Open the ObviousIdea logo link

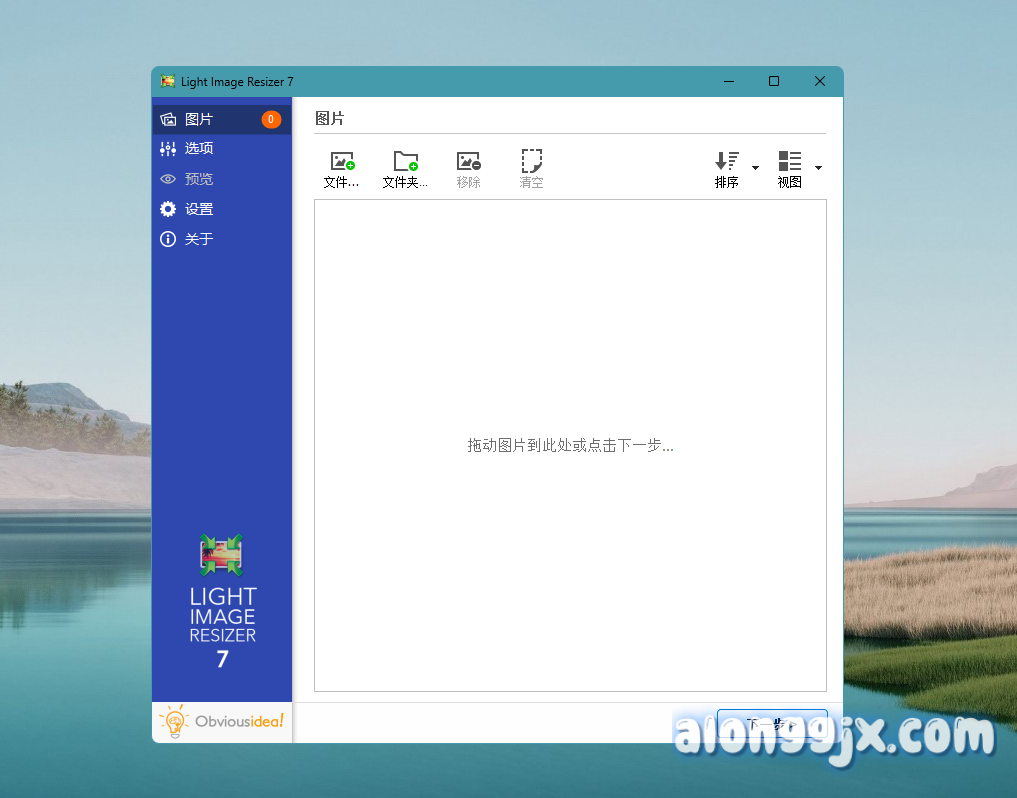click(x=222, y=721)
